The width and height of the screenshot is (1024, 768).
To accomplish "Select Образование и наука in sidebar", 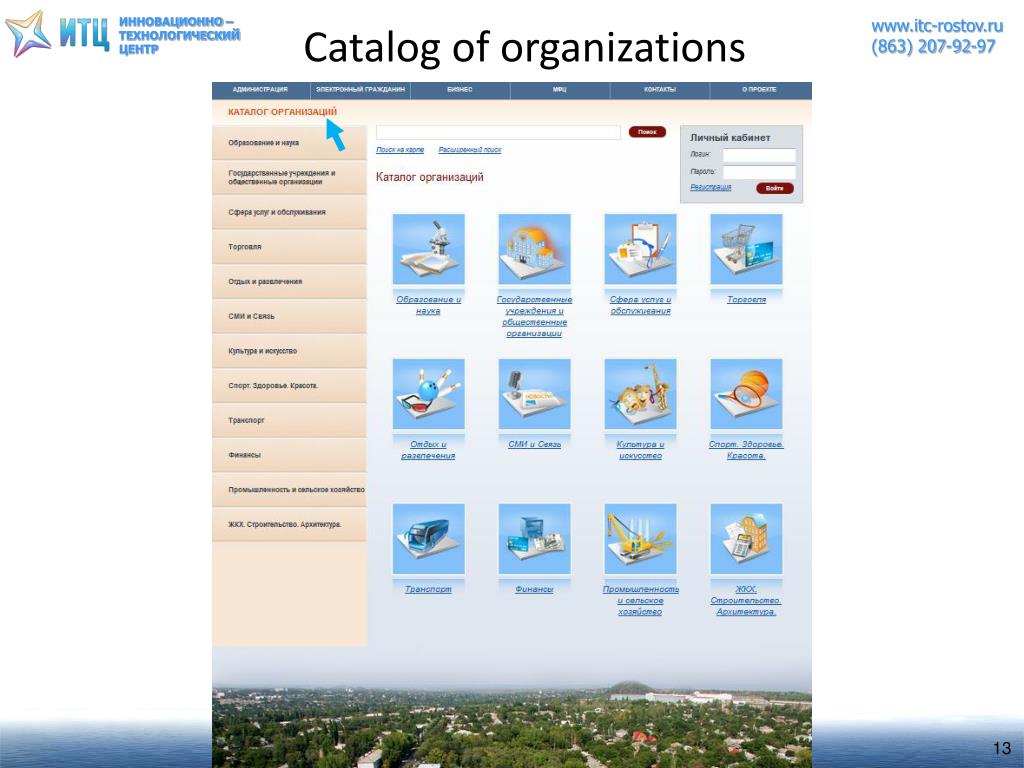I will [x=289, y=142].
